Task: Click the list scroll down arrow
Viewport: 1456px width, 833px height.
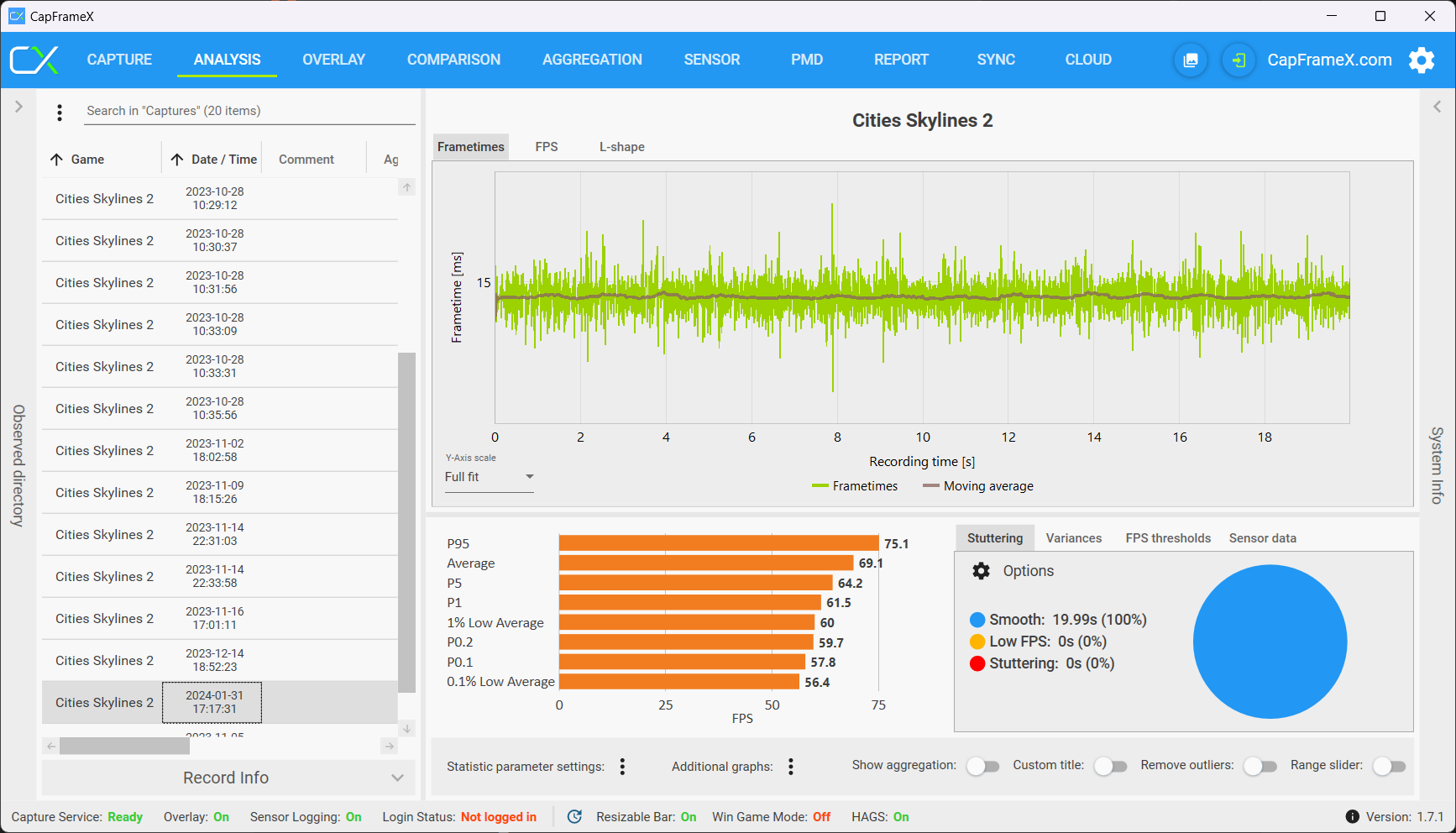Action: pos(407,729)
